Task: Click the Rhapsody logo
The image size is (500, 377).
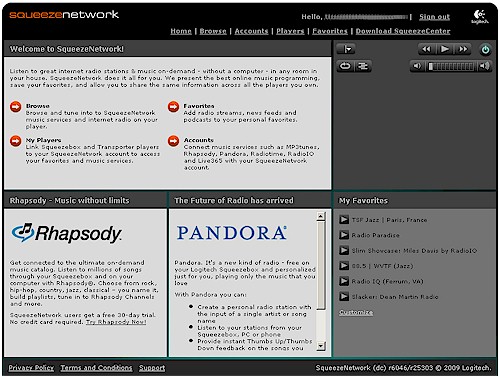Action: [67, 233]
